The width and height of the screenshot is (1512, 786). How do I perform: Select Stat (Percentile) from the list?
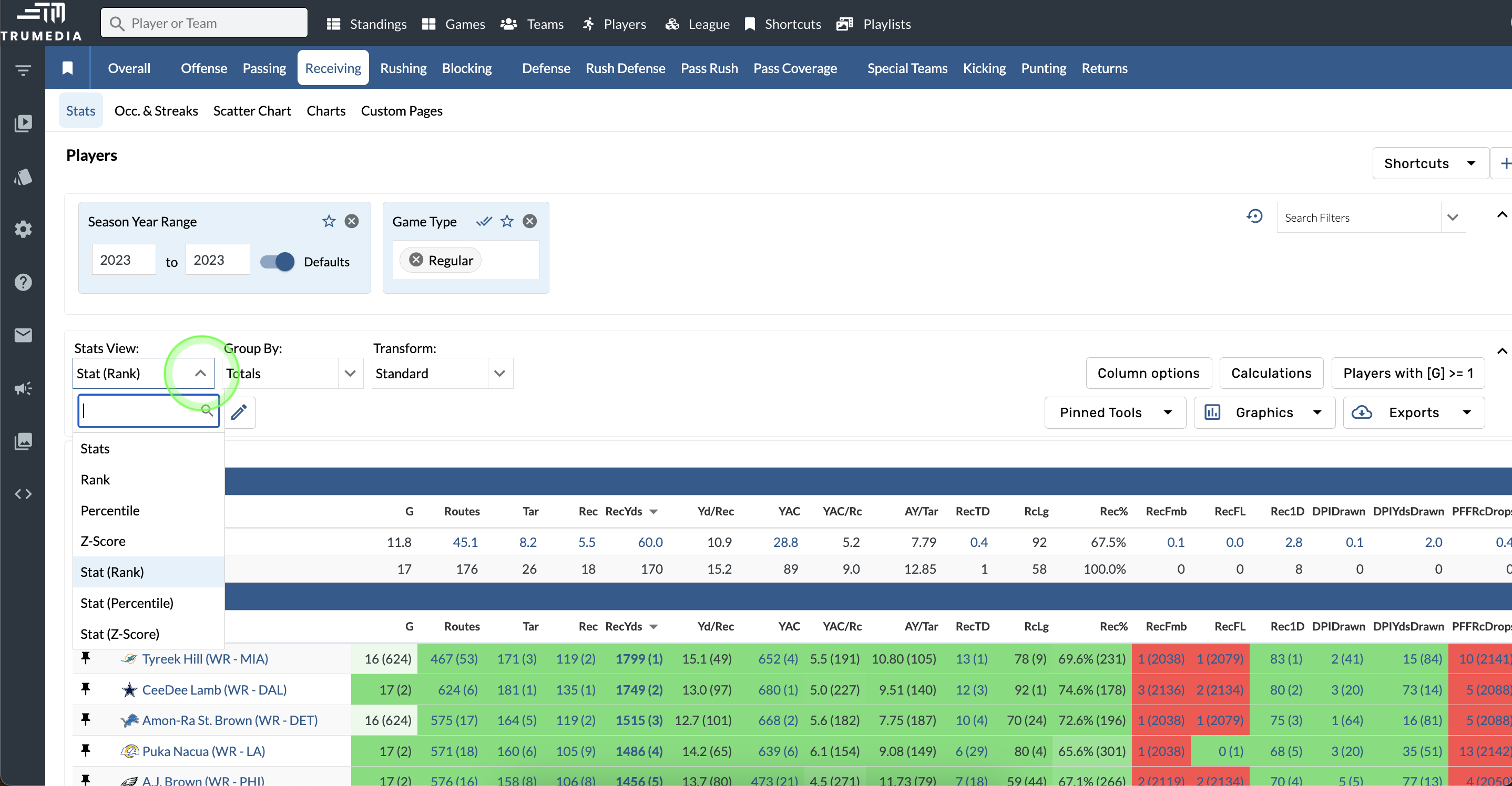pyautogui.click(x=127, y=603)
